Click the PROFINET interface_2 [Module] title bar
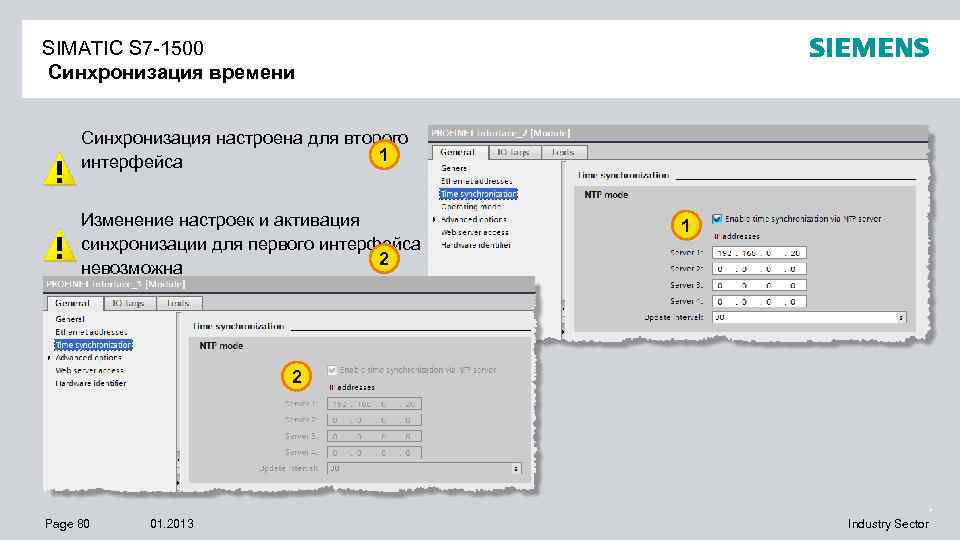This screenshot has height=540, width=960. coord(678,133)
